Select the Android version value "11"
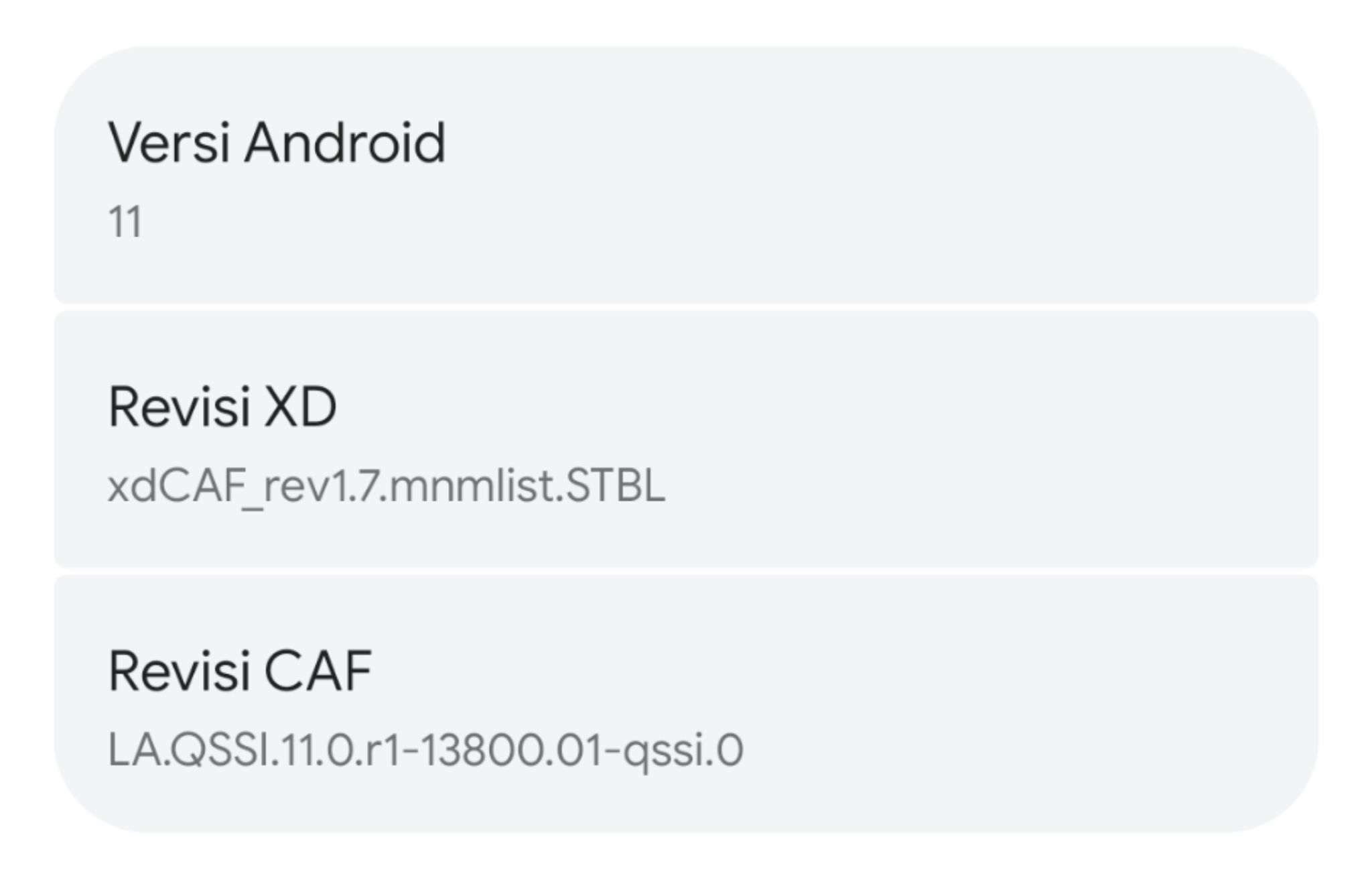The height and width of the screenshot is (888, 1372). (125, 222)
